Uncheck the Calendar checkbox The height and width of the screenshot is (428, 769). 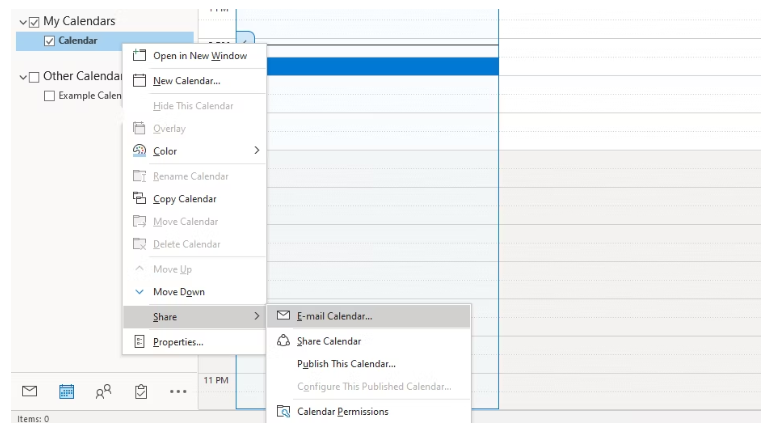coord(49,41)
